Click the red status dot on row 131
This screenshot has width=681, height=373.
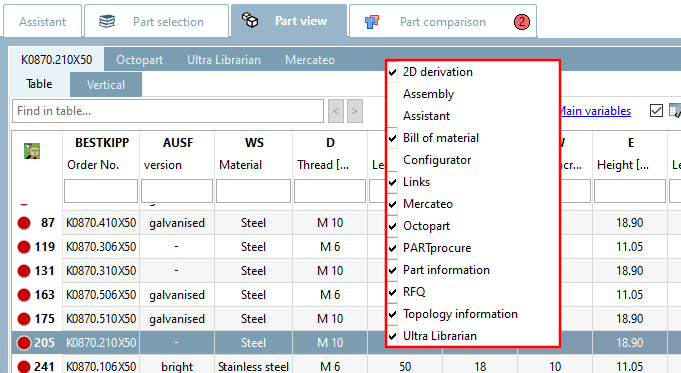pyautogui.click(x=24, y=271)
